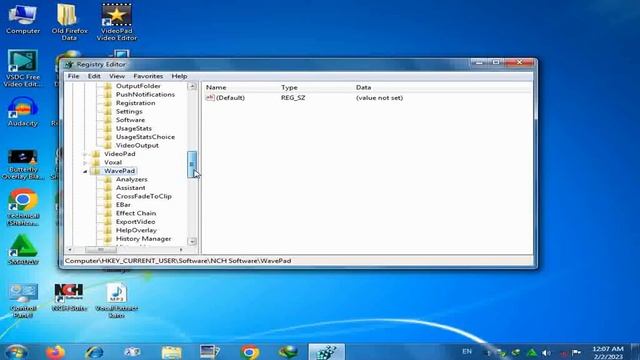Click the Data column header

(x=363, y=87)
